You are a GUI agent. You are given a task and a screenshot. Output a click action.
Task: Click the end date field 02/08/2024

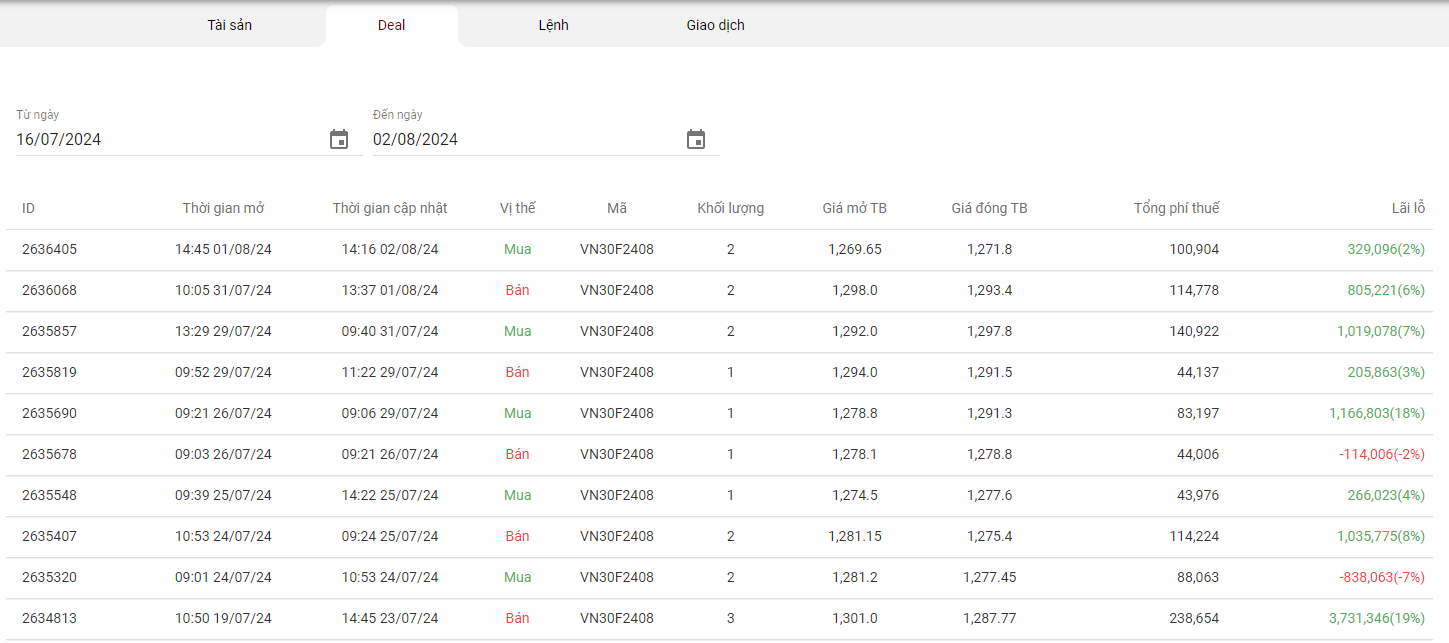[x=525, y=140]
